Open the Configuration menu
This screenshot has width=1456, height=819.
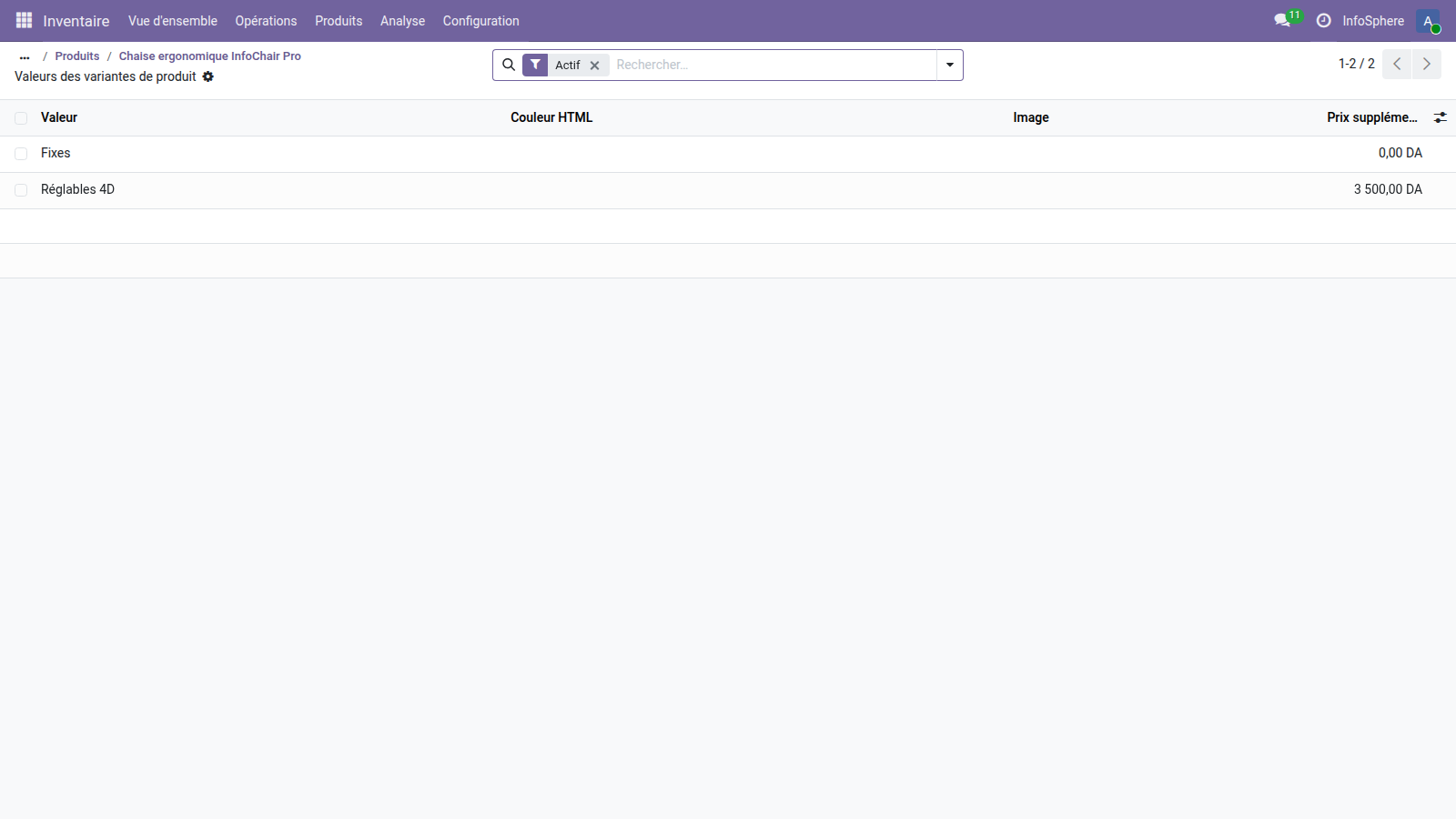[x=480, y=21]
